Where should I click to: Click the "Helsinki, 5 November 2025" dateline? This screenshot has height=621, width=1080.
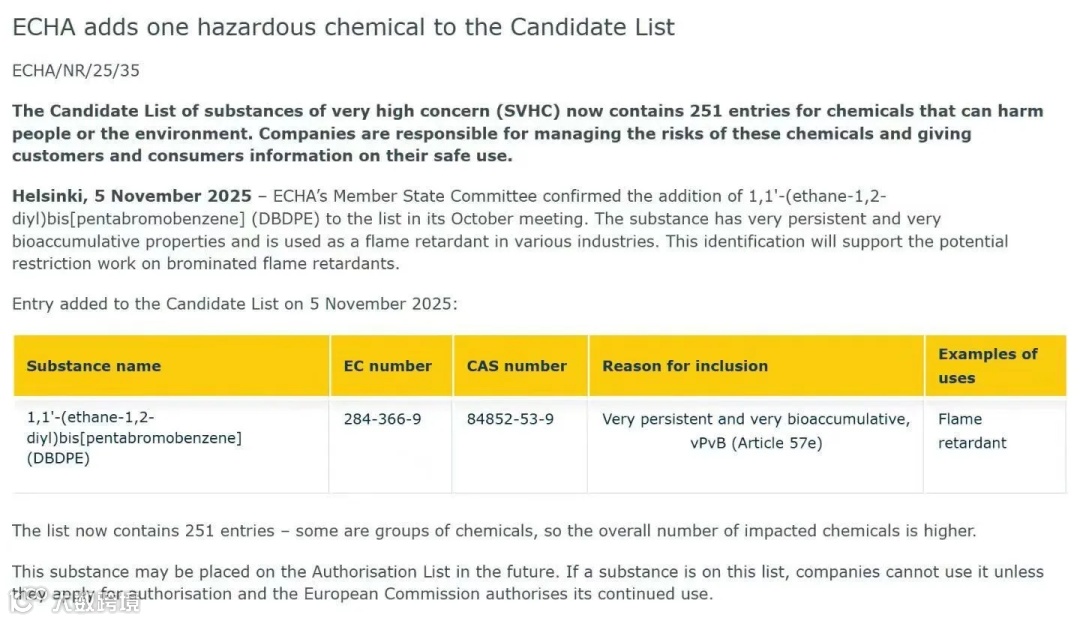(x=131, y=196)
